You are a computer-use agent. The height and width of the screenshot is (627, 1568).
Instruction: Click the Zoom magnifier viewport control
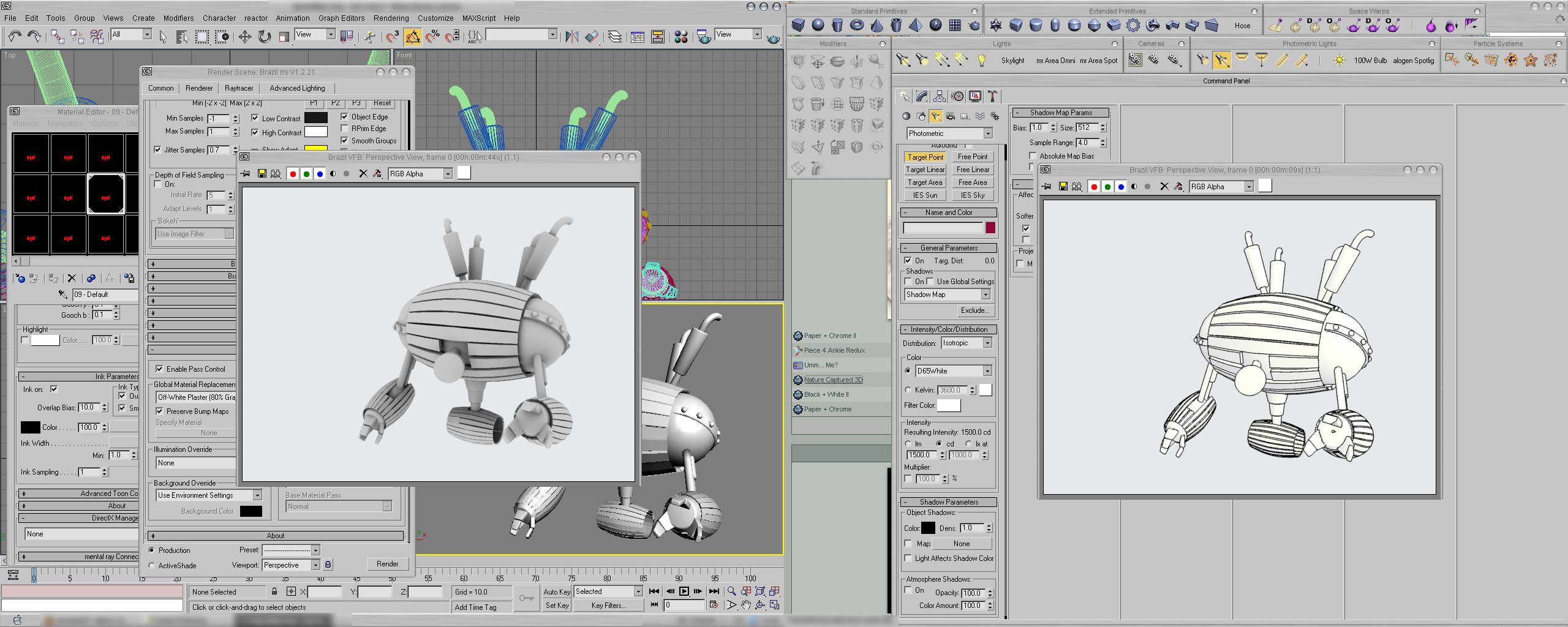coord(731,591)
